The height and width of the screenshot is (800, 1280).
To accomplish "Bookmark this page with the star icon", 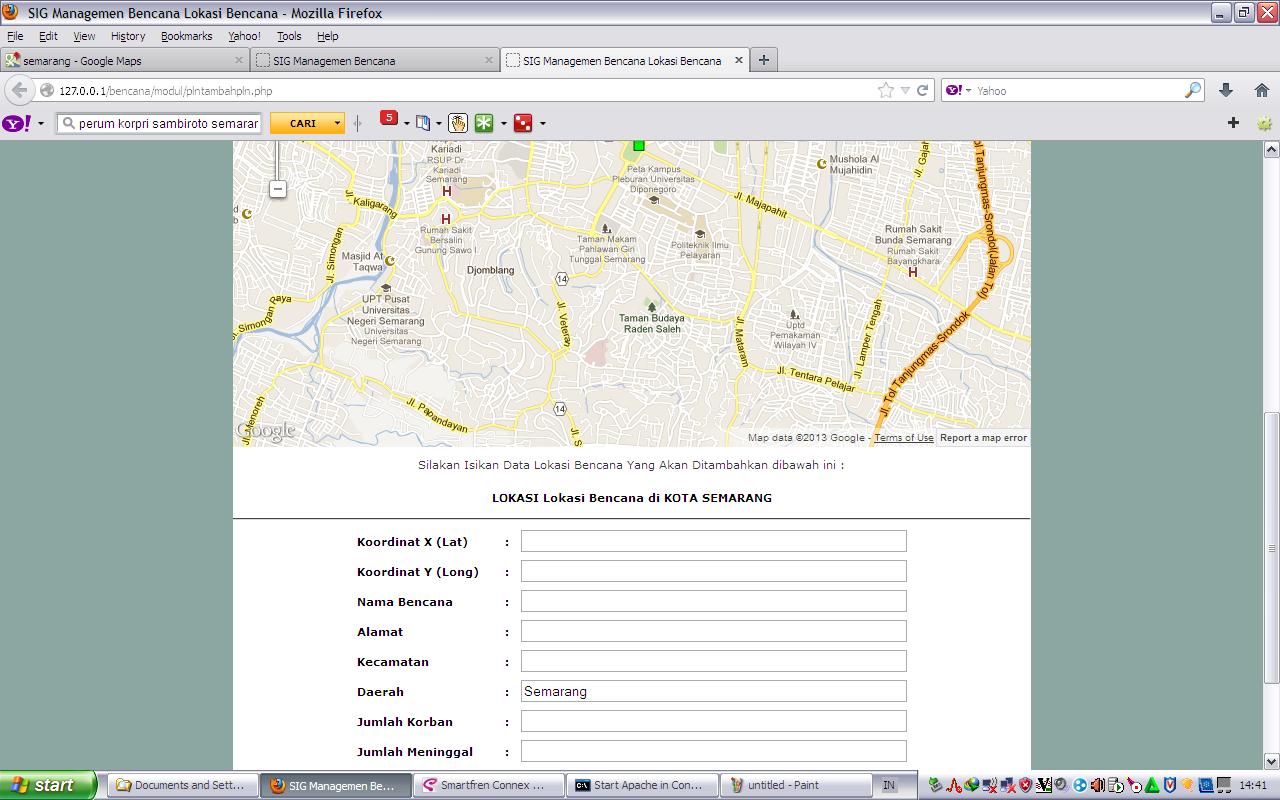I will (885, 90).
